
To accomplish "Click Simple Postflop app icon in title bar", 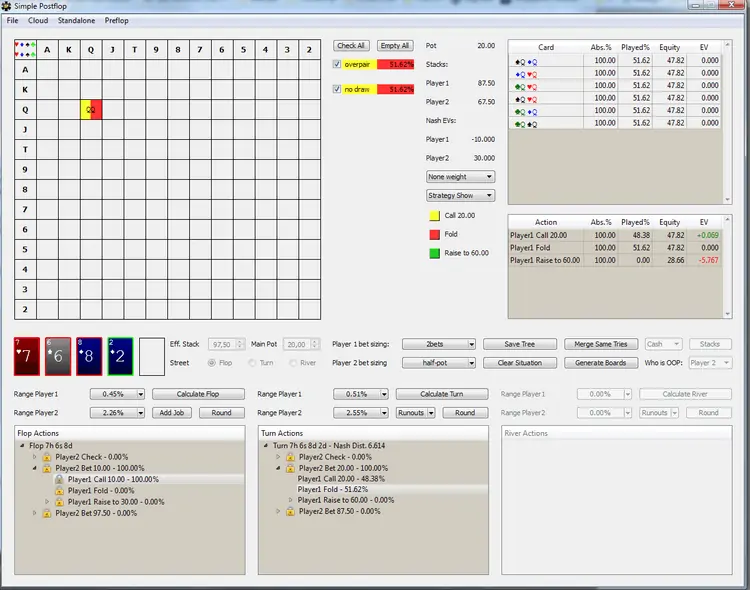I will 7,6.
